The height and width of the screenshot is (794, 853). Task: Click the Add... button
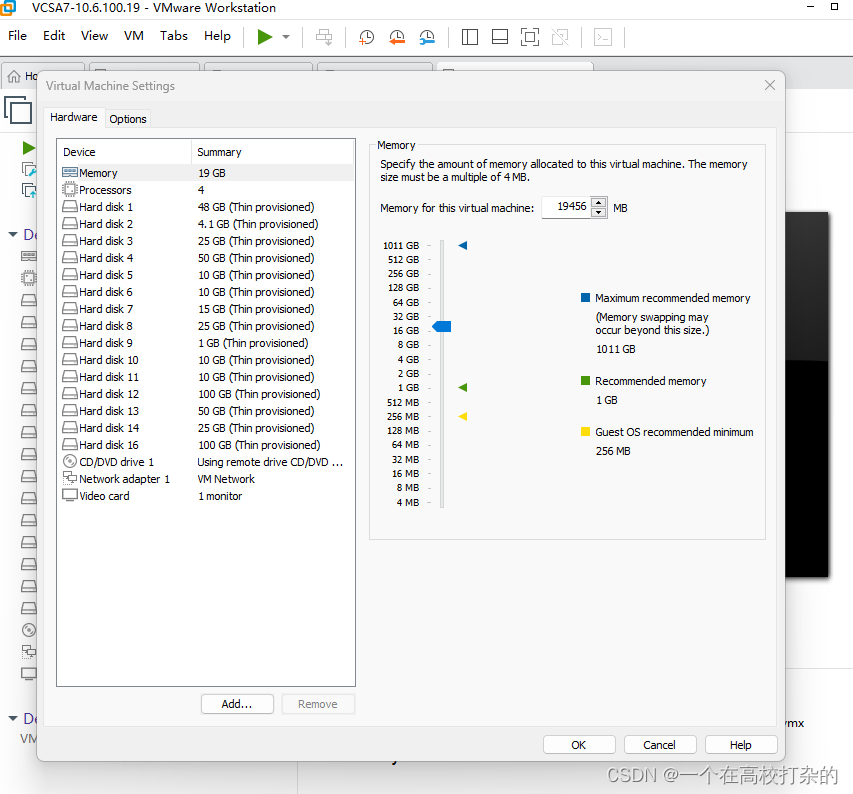click(237, 704)
